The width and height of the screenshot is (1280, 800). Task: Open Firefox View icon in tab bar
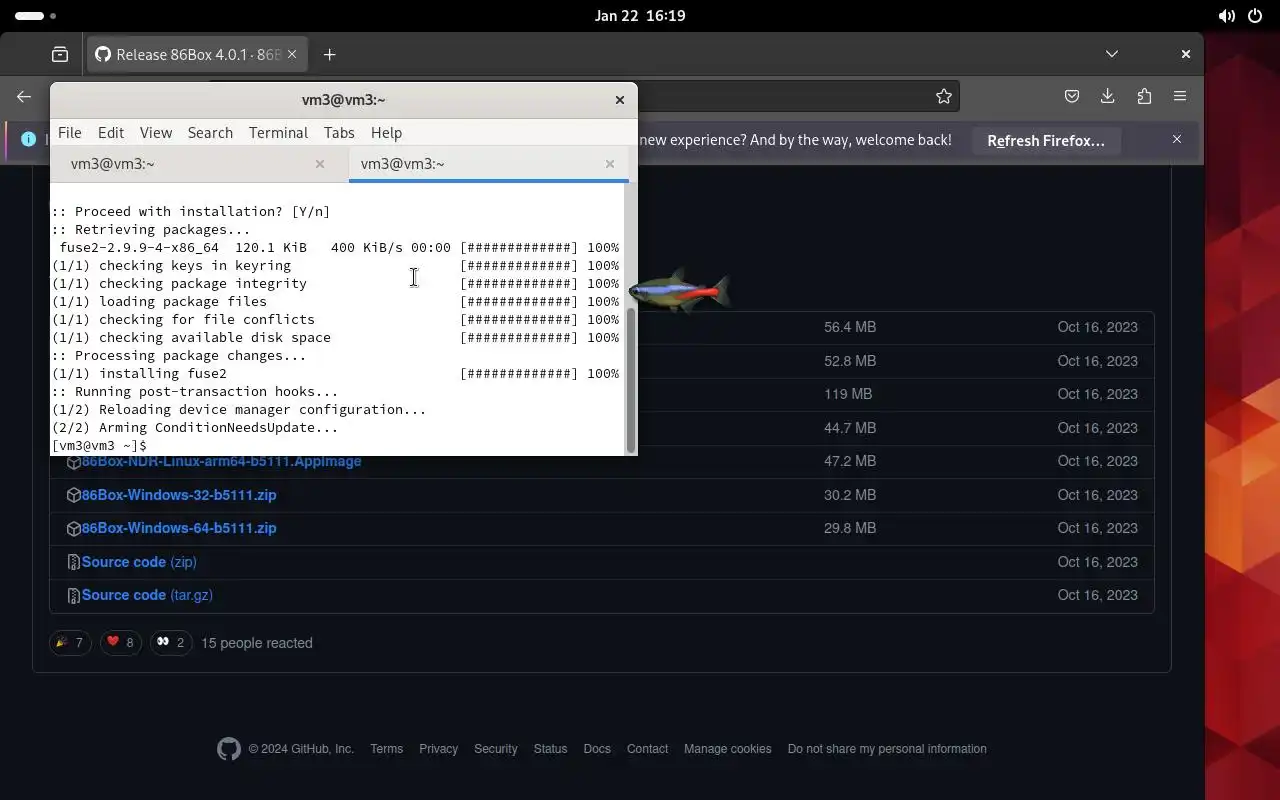60,54
